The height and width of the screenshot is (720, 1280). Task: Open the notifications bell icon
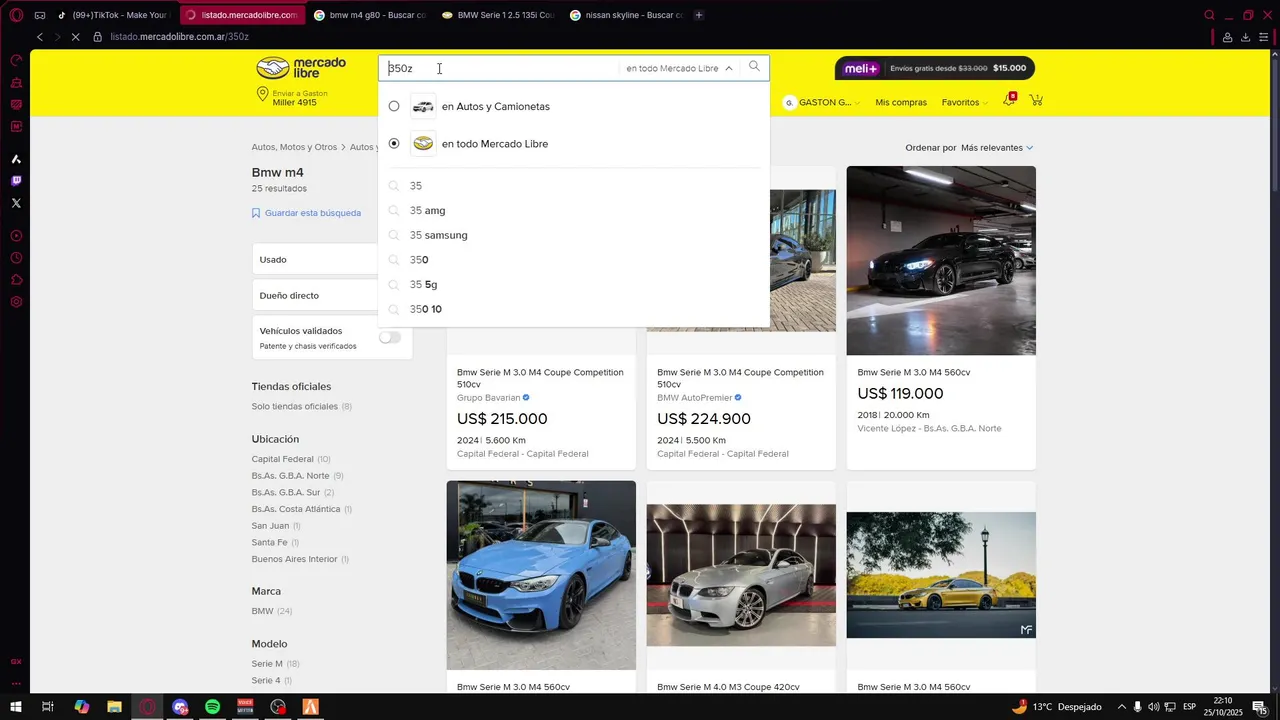pyautogui.click(x=1009, y=100)
